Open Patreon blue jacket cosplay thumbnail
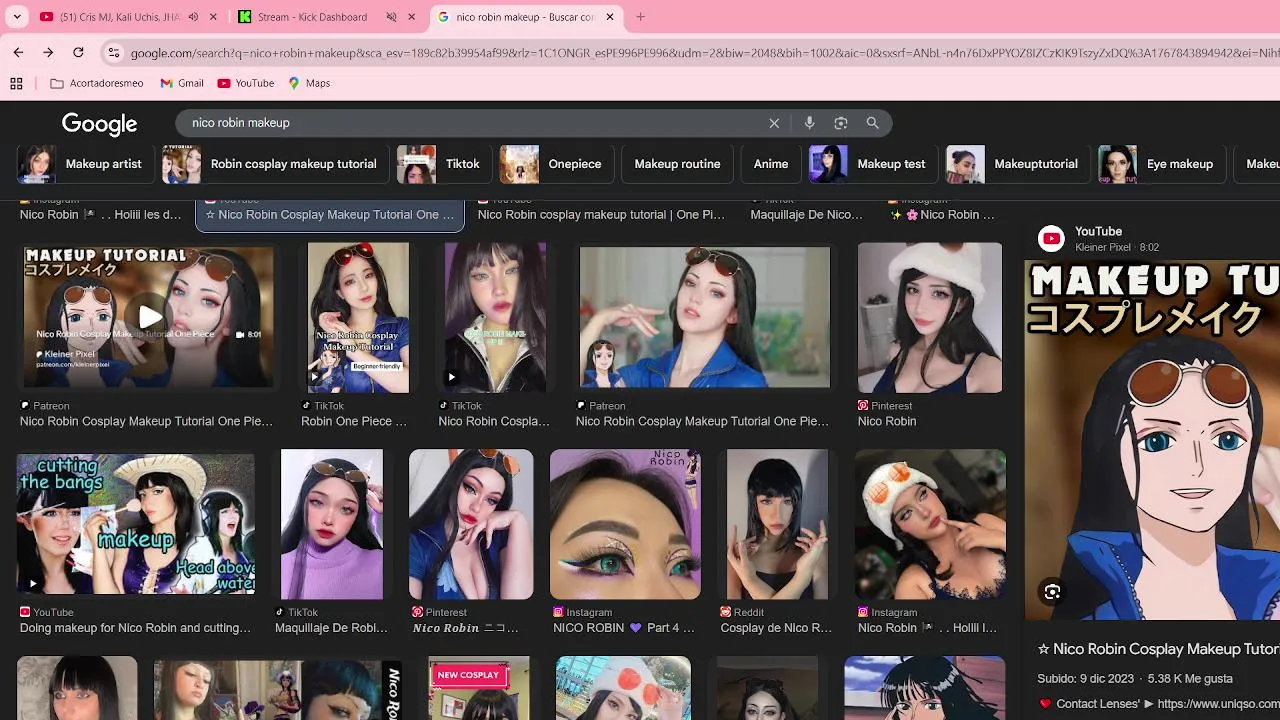1280x720 pixels. [705, 317]
